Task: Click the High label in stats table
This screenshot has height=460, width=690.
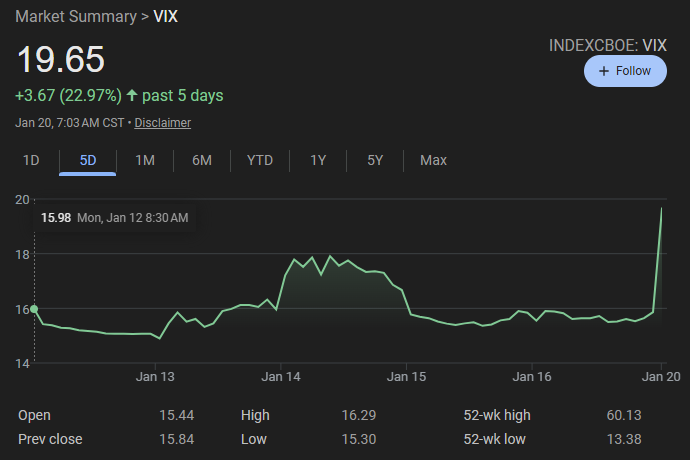Action: (x=255, y=416)
